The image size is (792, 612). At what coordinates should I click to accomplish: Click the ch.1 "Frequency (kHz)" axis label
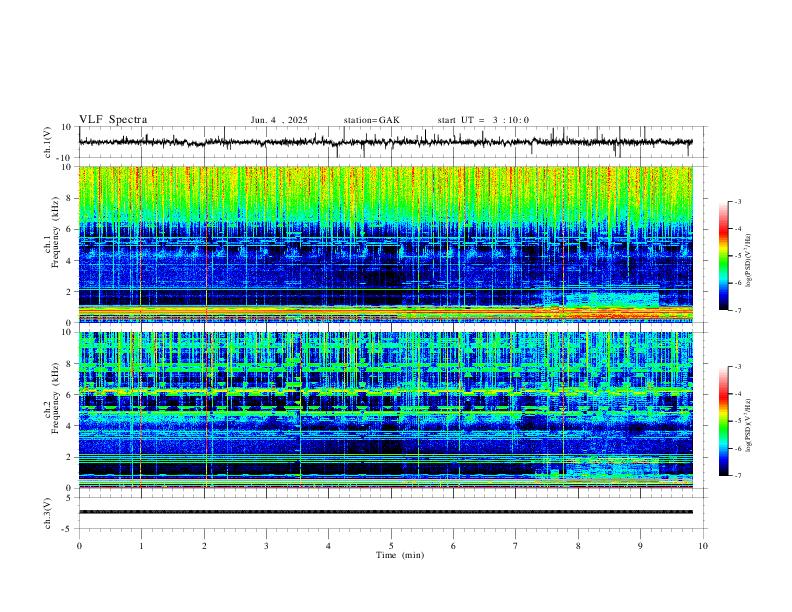pos(55,233)
